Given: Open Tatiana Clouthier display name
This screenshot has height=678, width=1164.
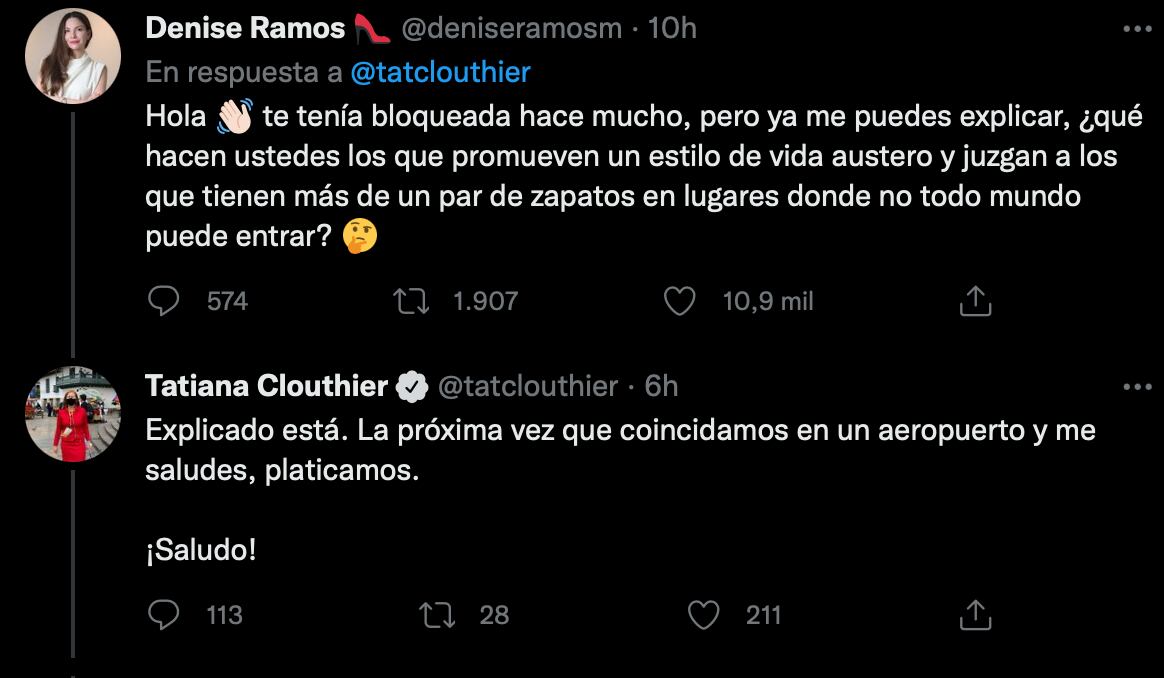Looking at the screenshot, I should tap(267, 386).
